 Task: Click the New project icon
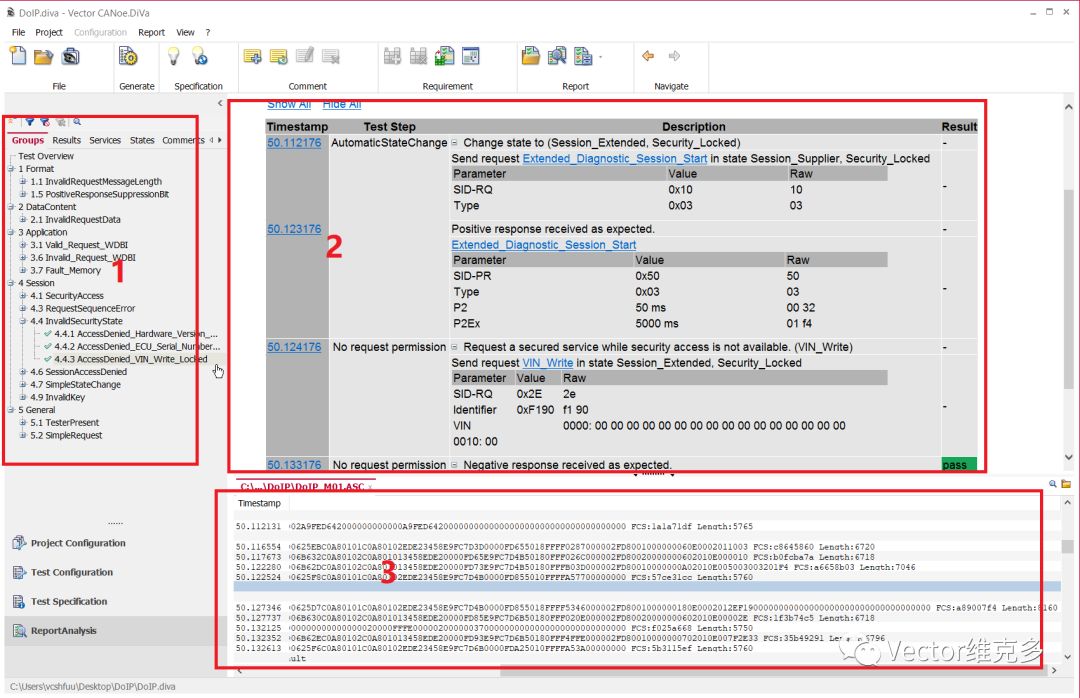(18, 57)
